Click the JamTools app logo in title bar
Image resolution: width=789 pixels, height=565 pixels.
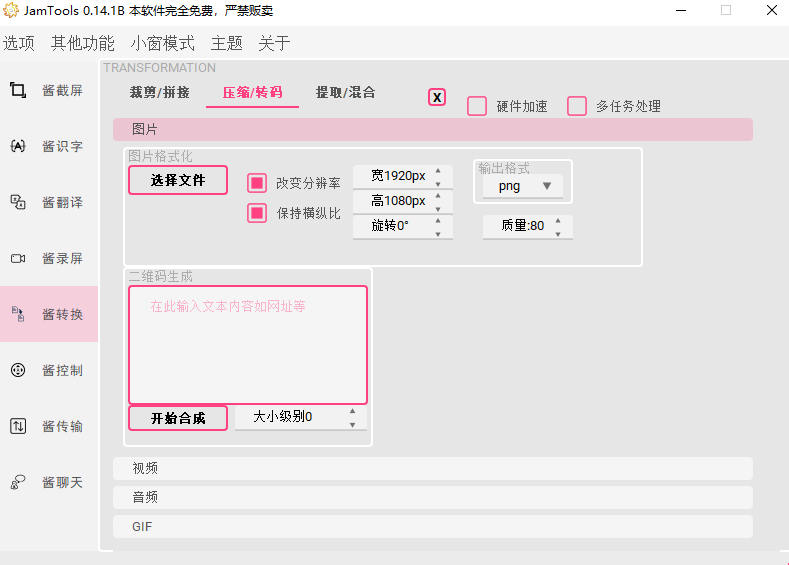[11, 10]
